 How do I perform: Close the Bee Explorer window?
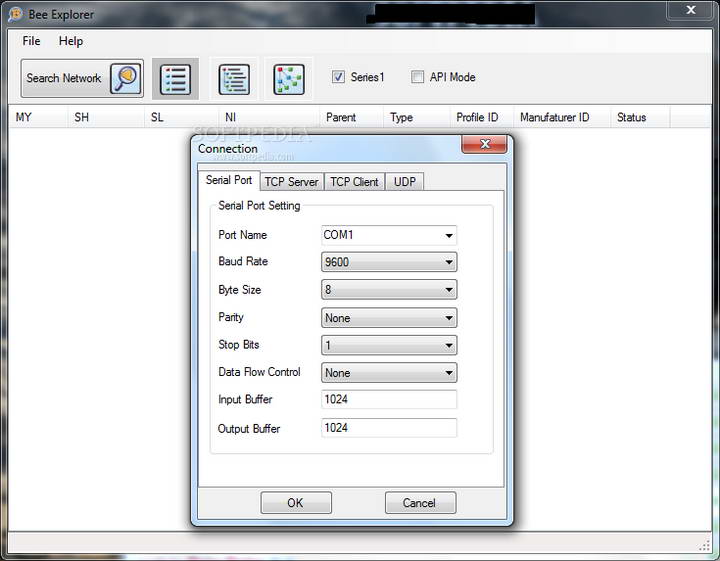(x=691, y=10)
